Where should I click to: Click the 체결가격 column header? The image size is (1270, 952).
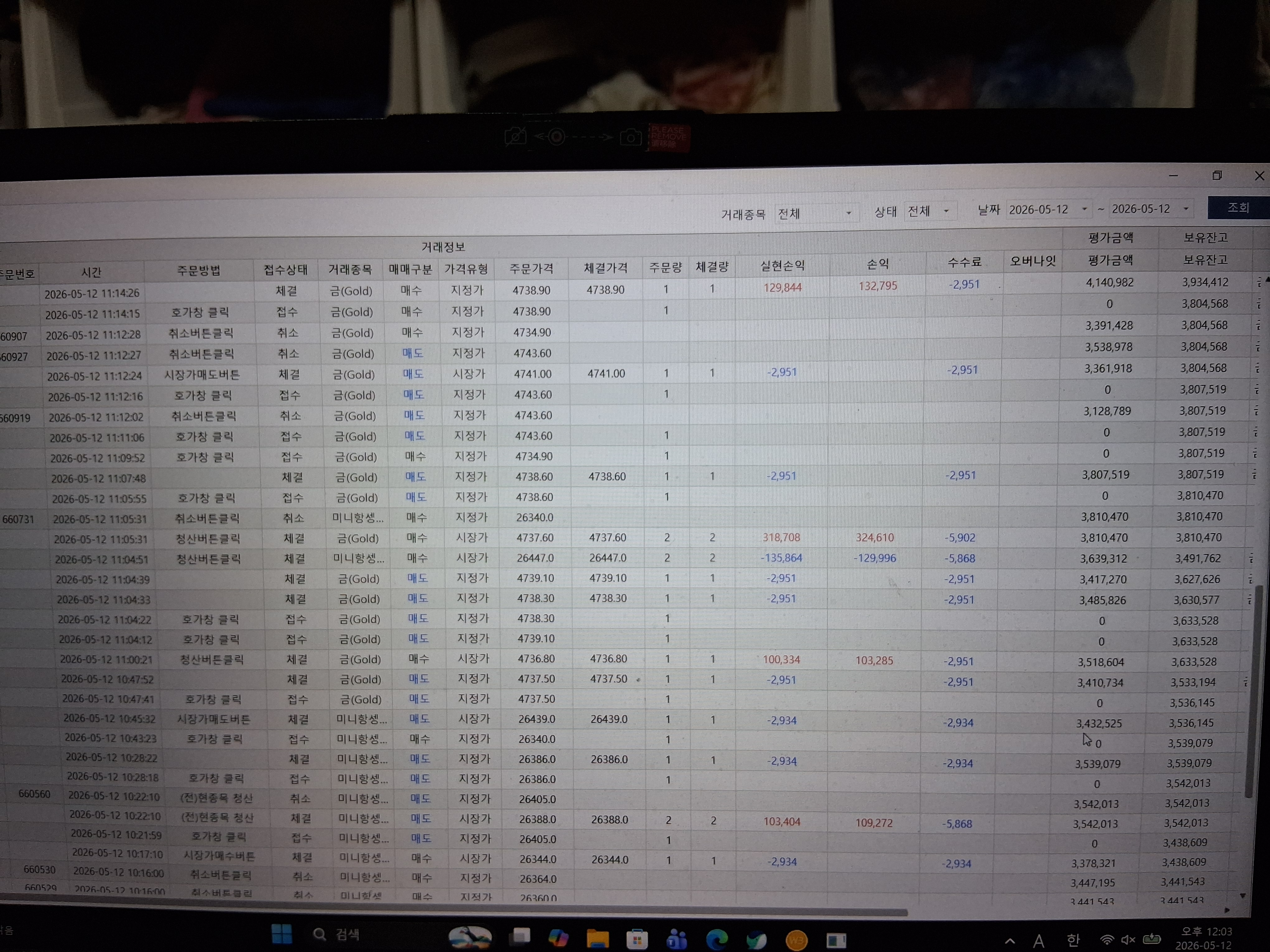tap(605, 268)
